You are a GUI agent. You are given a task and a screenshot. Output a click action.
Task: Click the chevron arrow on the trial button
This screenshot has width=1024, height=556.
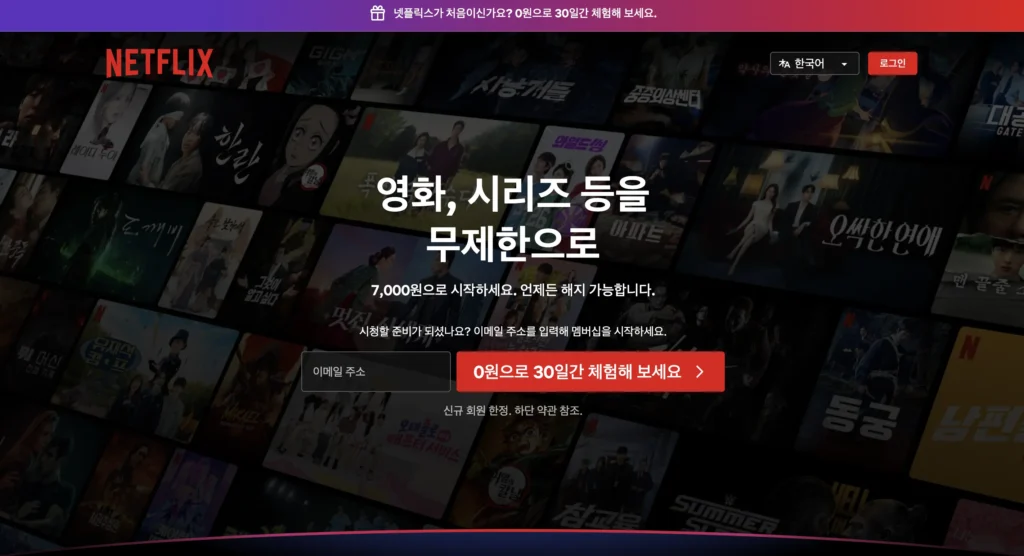700,372
